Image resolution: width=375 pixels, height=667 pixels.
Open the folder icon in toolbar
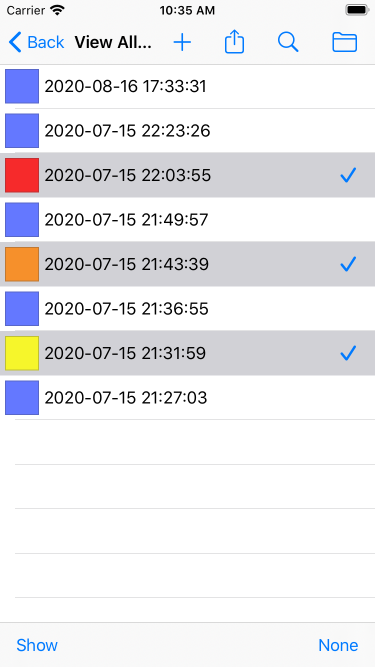(344, 43)
